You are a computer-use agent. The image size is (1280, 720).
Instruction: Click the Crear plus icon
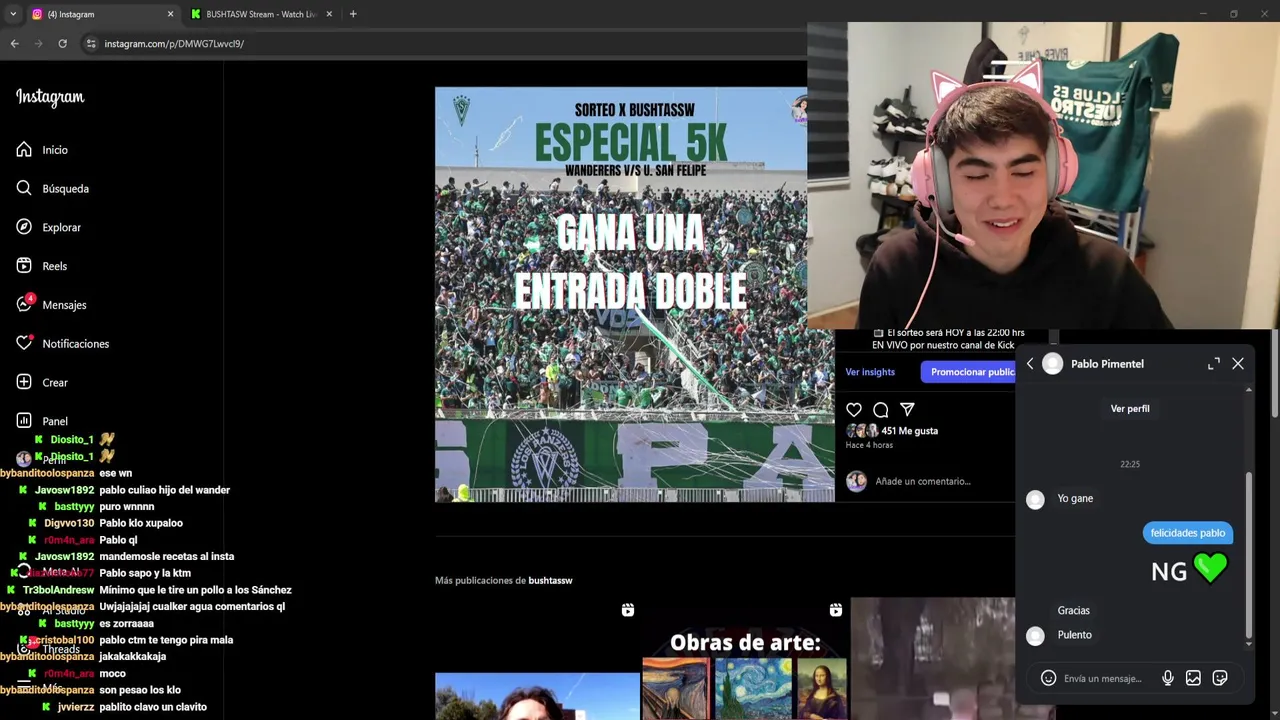pyautogui.click(x=24, y=382)
